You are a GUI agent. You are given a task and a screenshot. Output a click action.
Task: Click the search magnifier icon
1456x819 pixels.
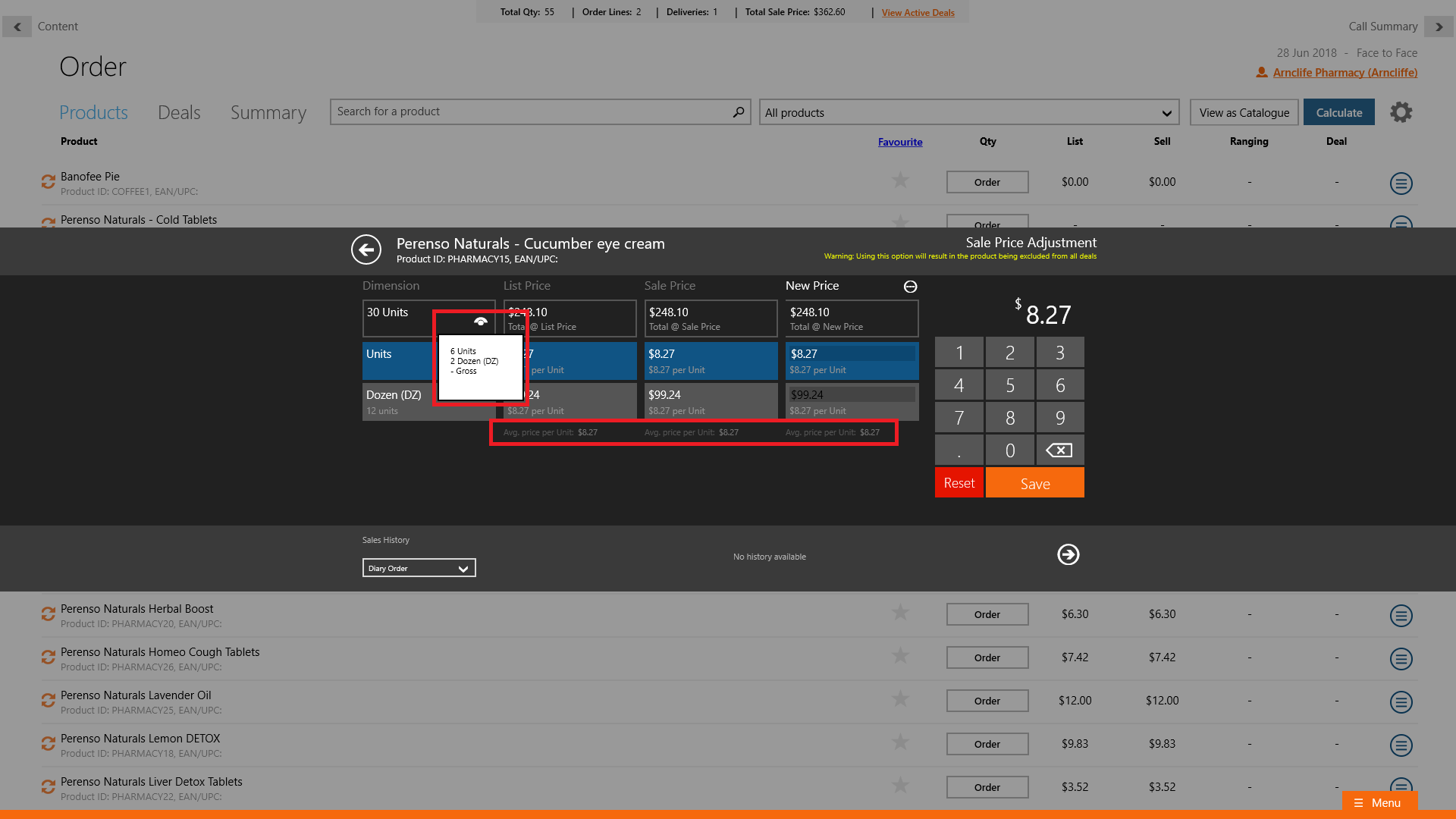[738, 112]
